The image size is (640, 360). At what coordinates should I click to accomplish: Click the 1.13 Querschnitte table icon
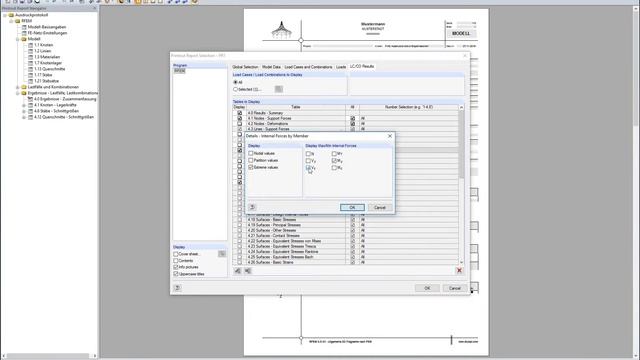coord(31,69)
